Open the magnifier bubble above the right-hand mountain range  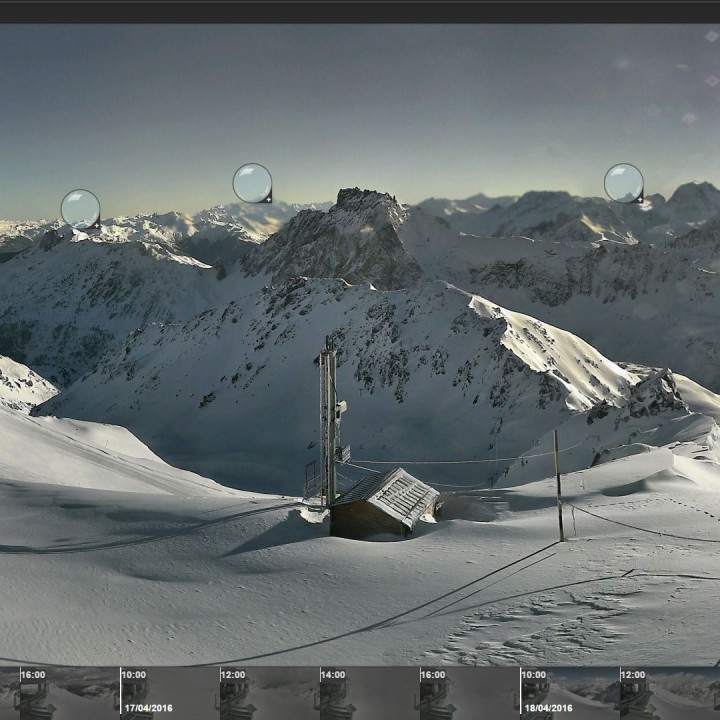point(624,183)
